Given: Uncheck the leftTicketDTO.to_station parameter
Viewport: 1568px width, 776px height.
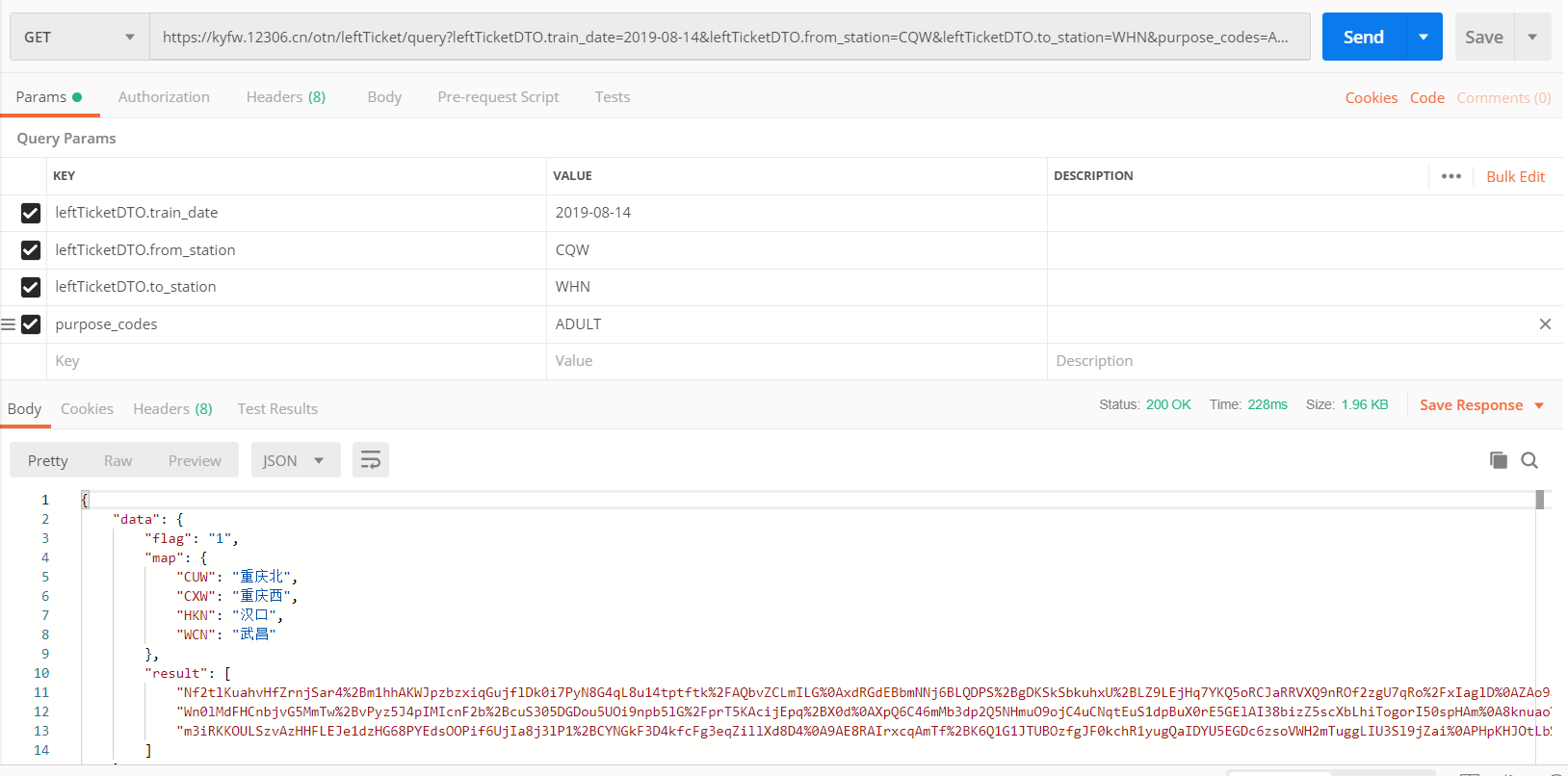Looking at the screenshot, I should pyautogui.click(x=31, y=287).
